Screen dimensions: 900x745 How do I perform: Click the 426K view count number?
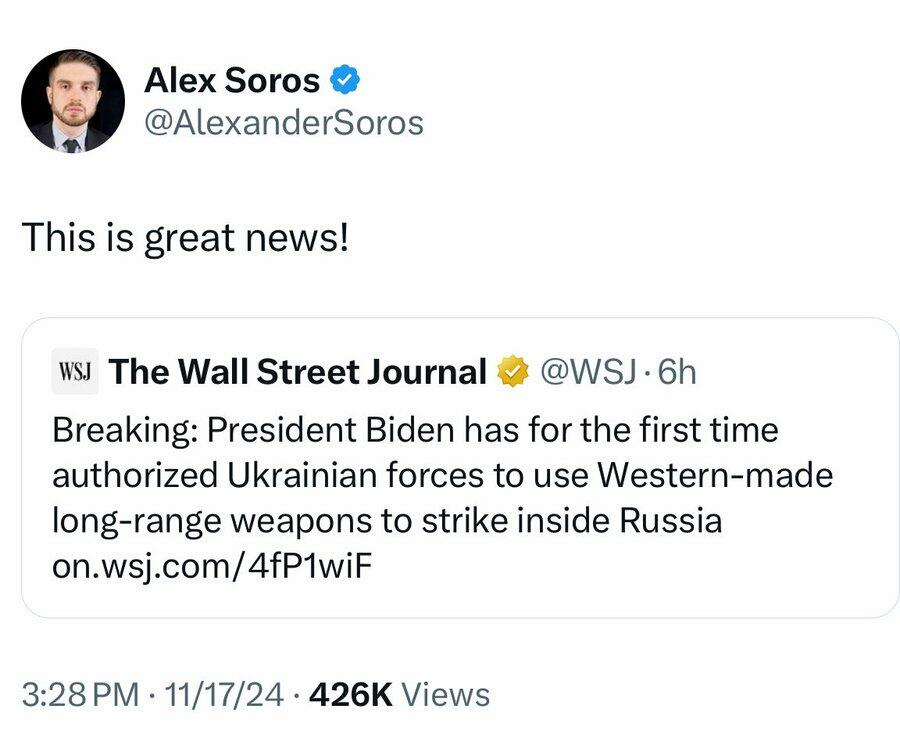pyautogui.click(x=352, y=694)
